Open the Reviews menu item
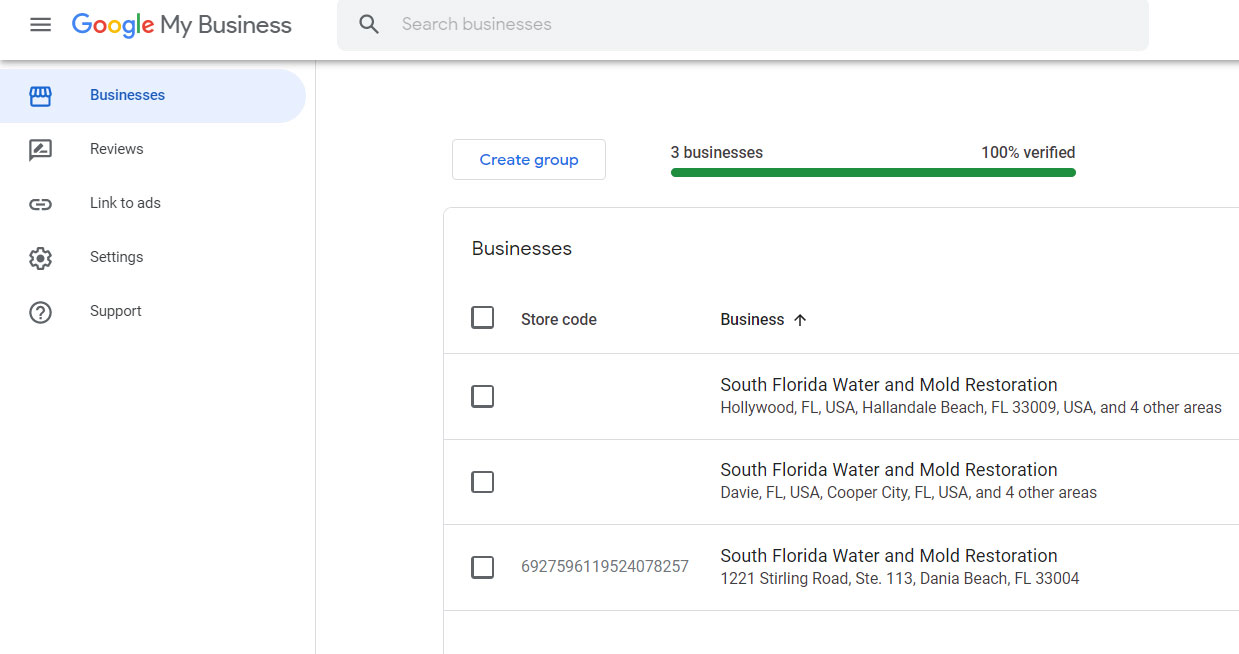 point(117,149)
